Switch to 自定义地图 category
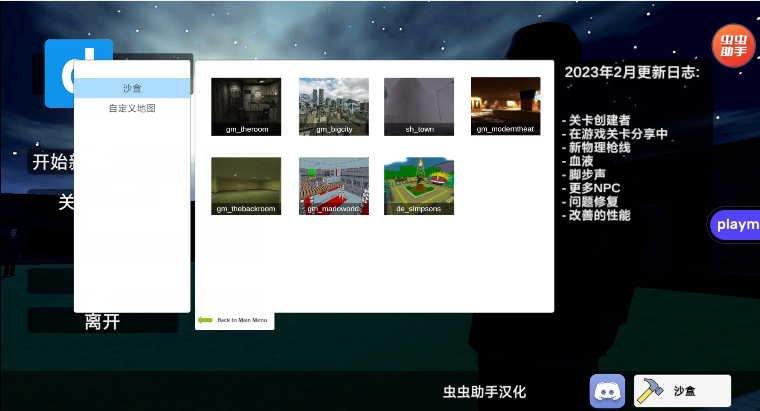760x411 pixels. click(x=132, y=108)
